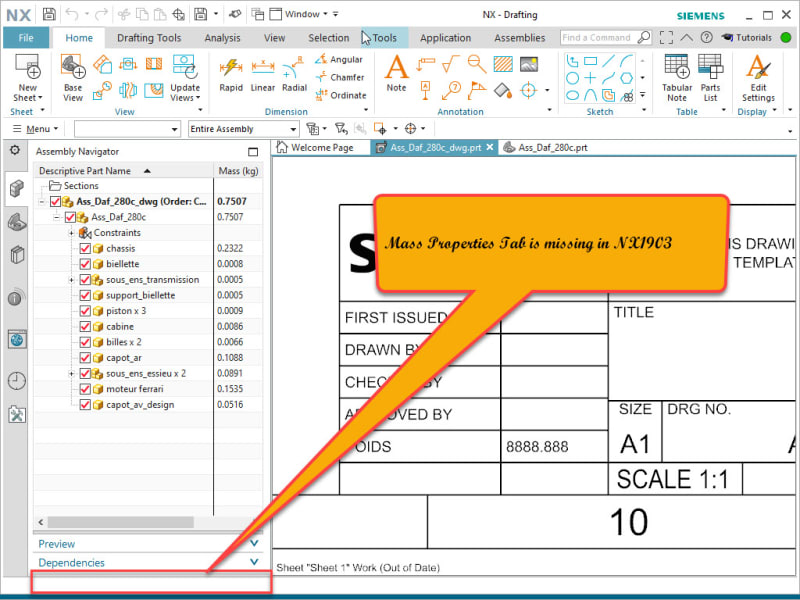The image size is (800, 600).
Task: Click the navigator settings gear icon
Action: (15, 150)
